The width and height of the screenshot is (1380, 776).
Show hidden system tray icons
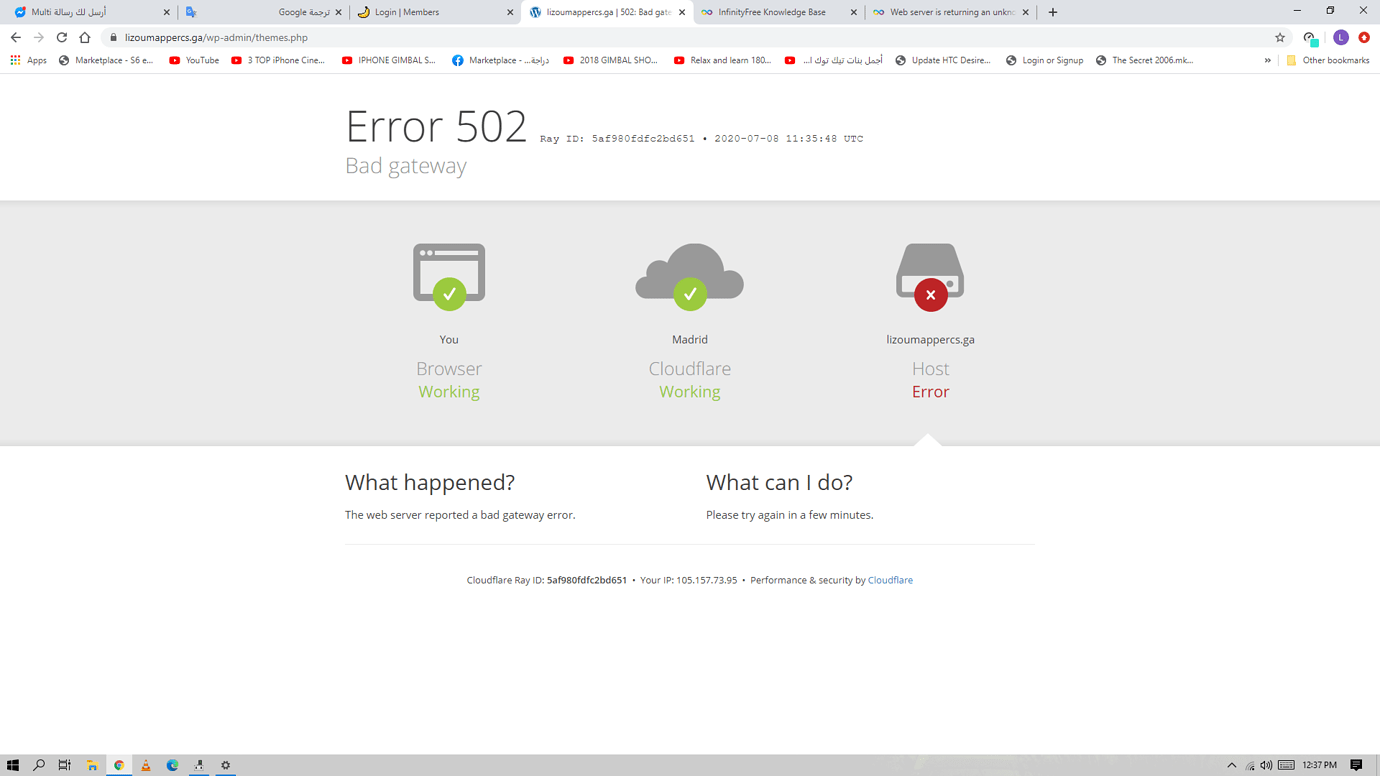(1232, 765)
